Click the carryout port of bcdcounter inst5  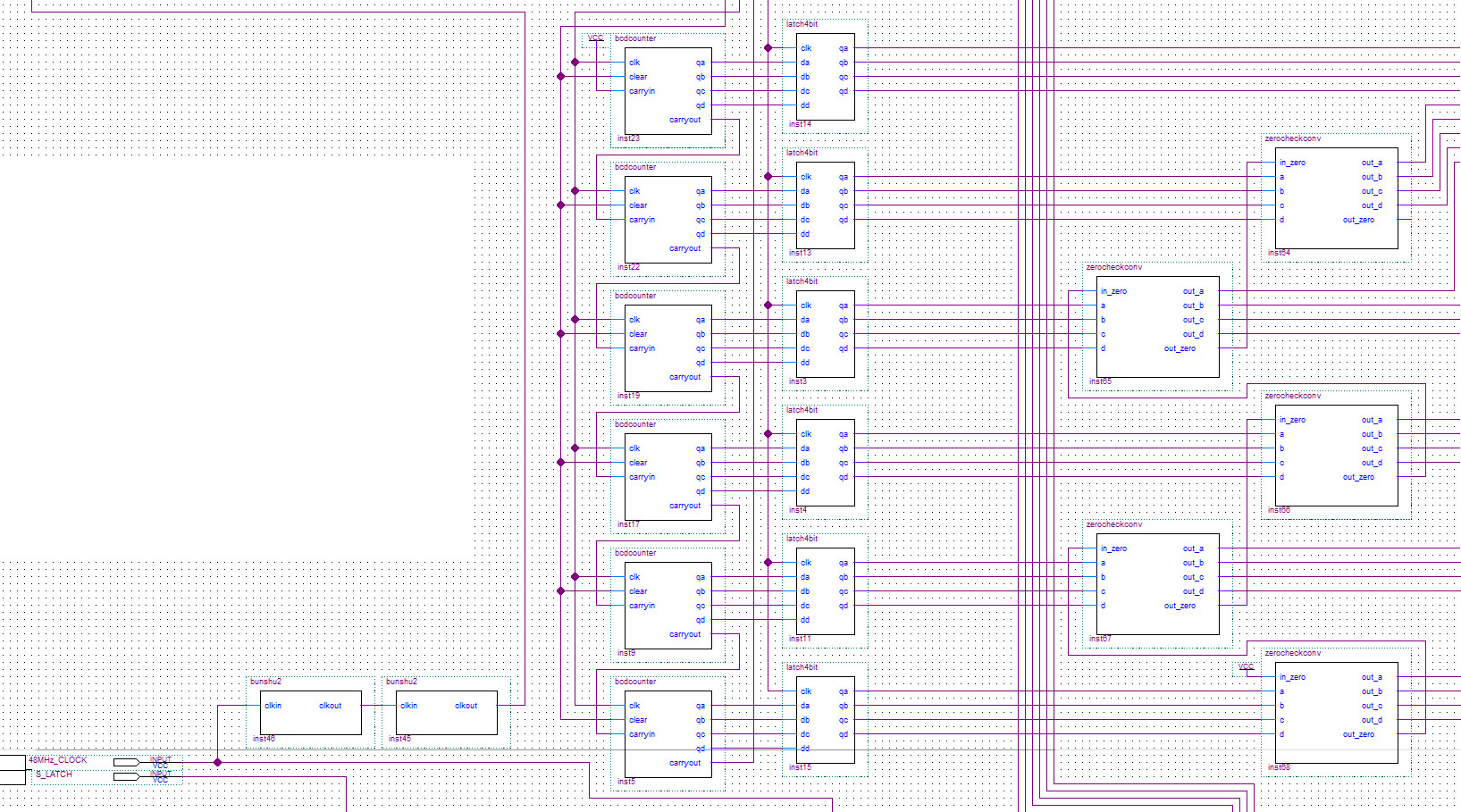[x=684, y=763]
